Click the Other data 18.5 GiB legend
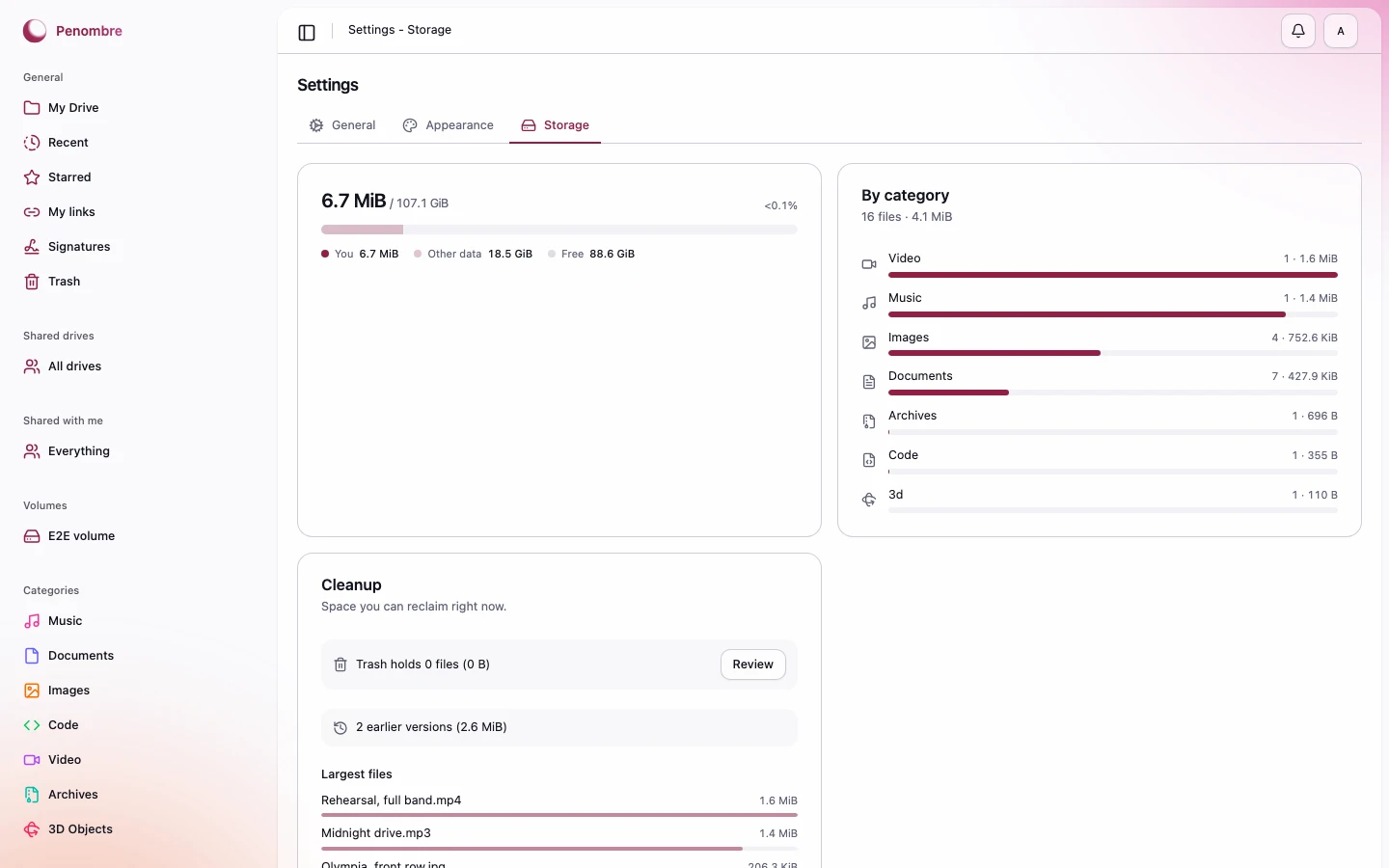 coord(473,254)
